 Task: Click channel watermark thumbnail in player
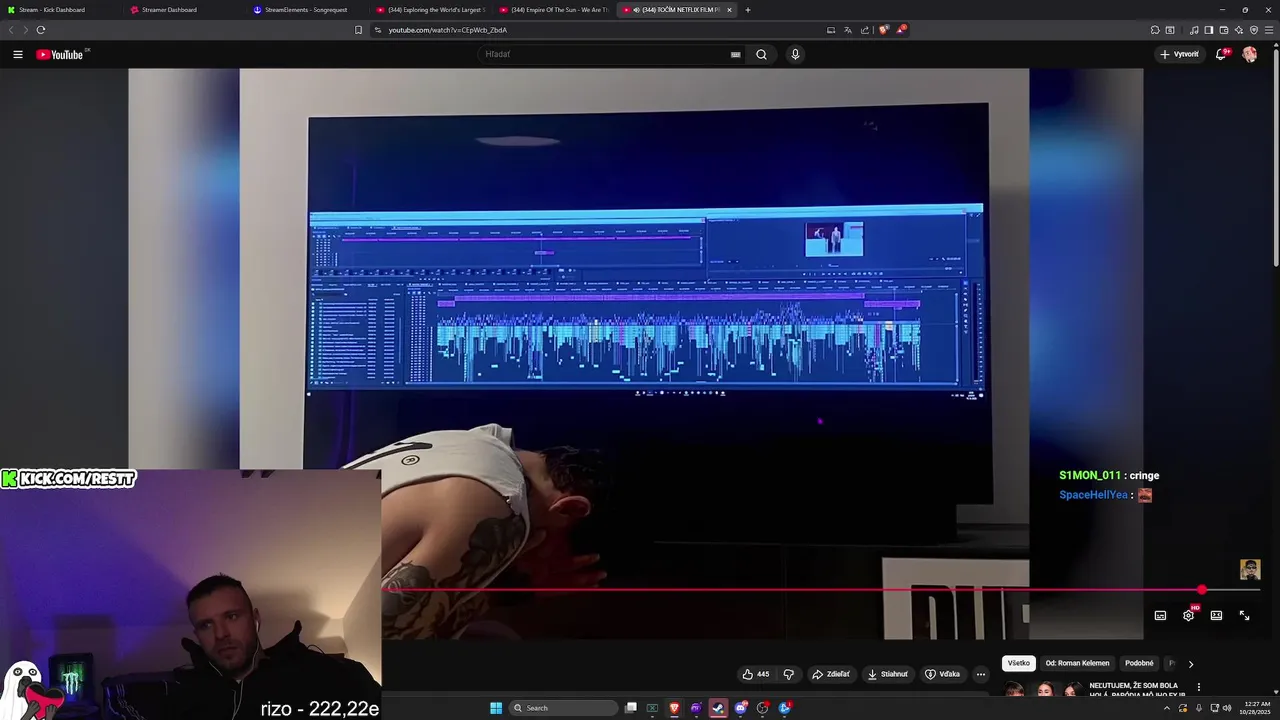[x=1250, y=569]
